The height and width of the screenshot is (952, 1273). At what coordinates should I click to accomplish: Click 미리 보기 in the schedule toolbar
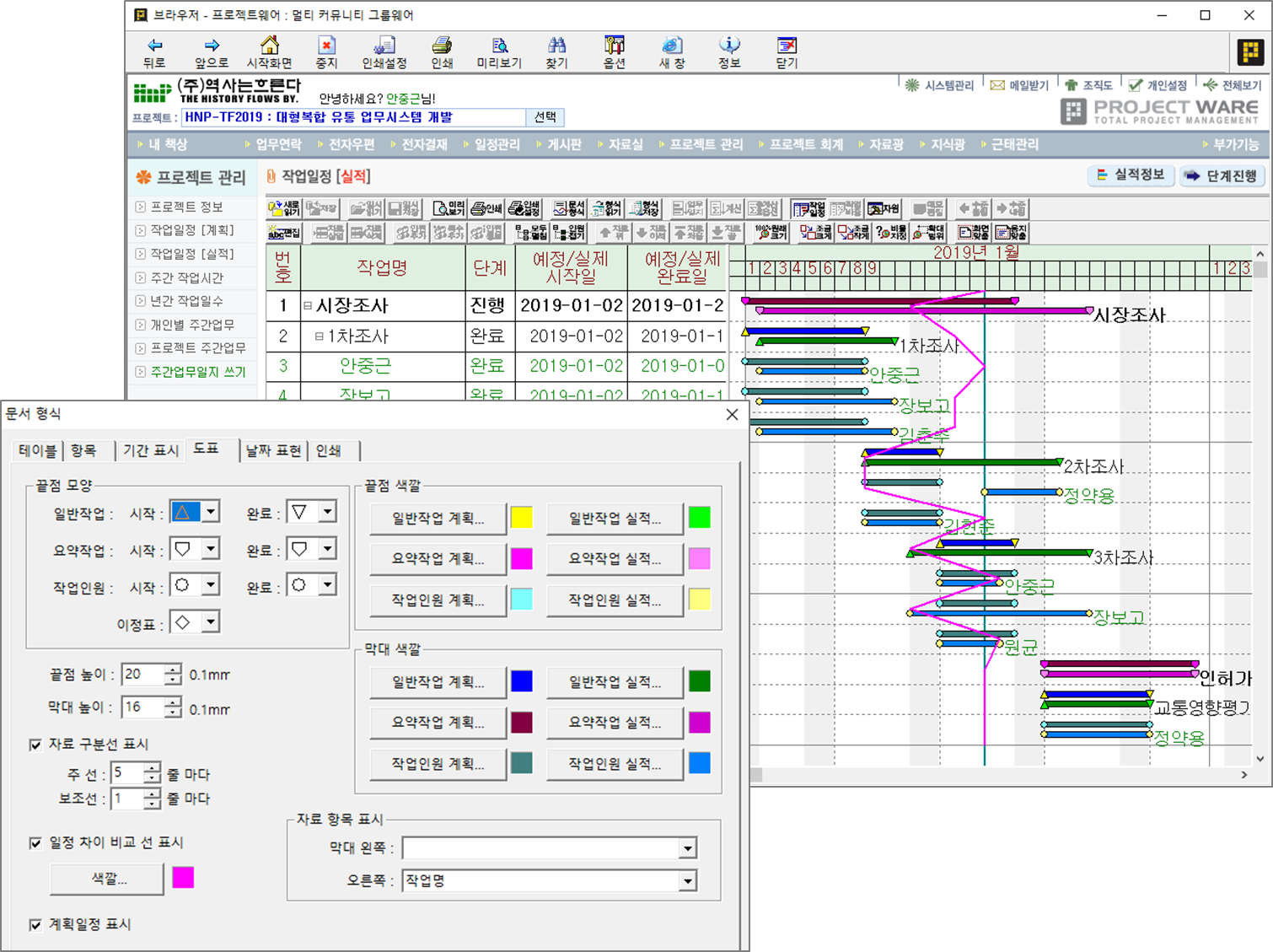click(449, 208)
